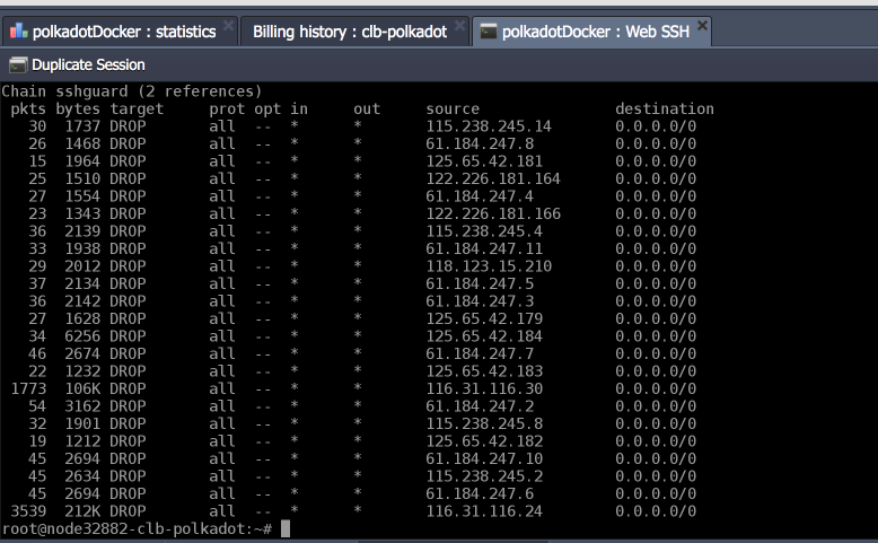
Task: Click source IP 115.238.245.14 in terminal
Action: pyautogui.click(x=489, y=126)
